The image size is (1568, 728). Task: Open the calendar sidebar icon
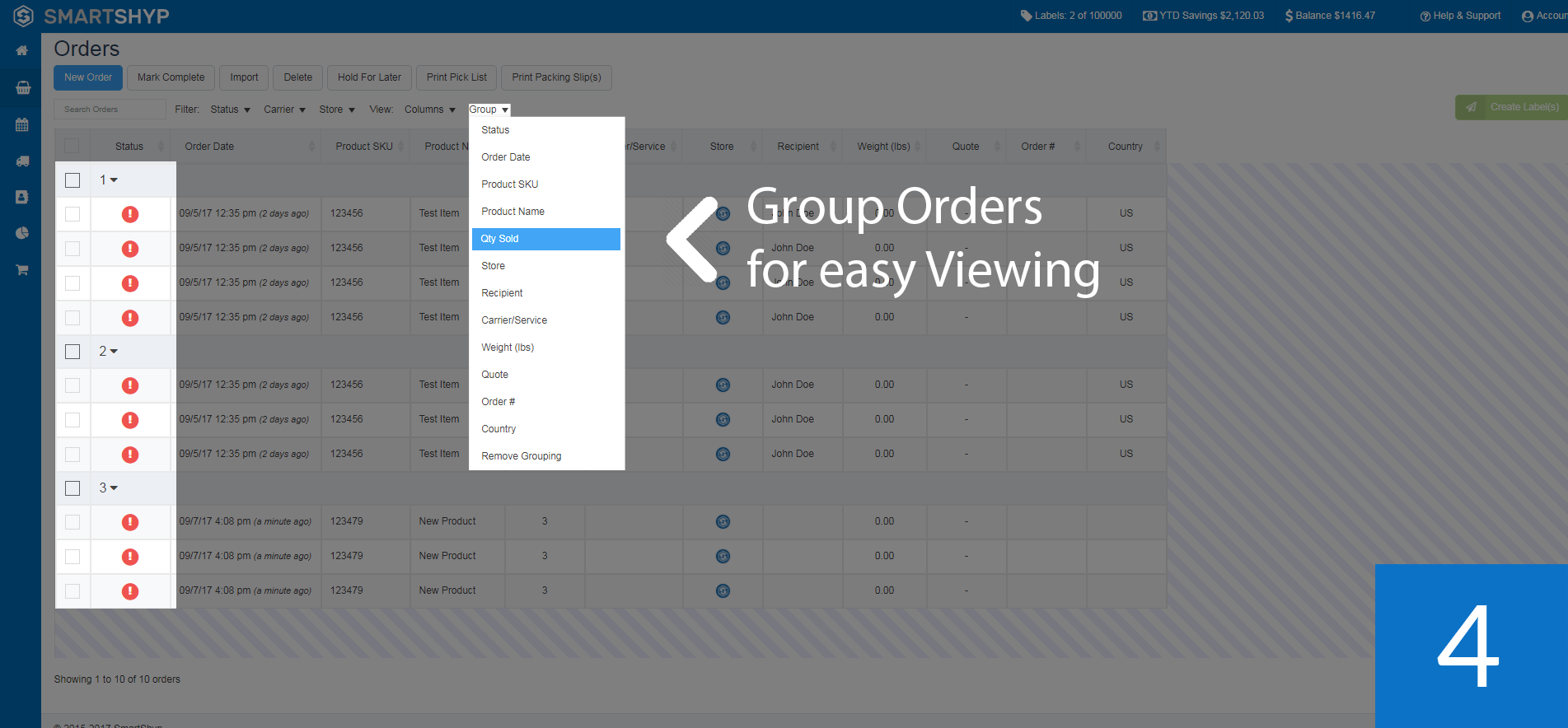22,125
